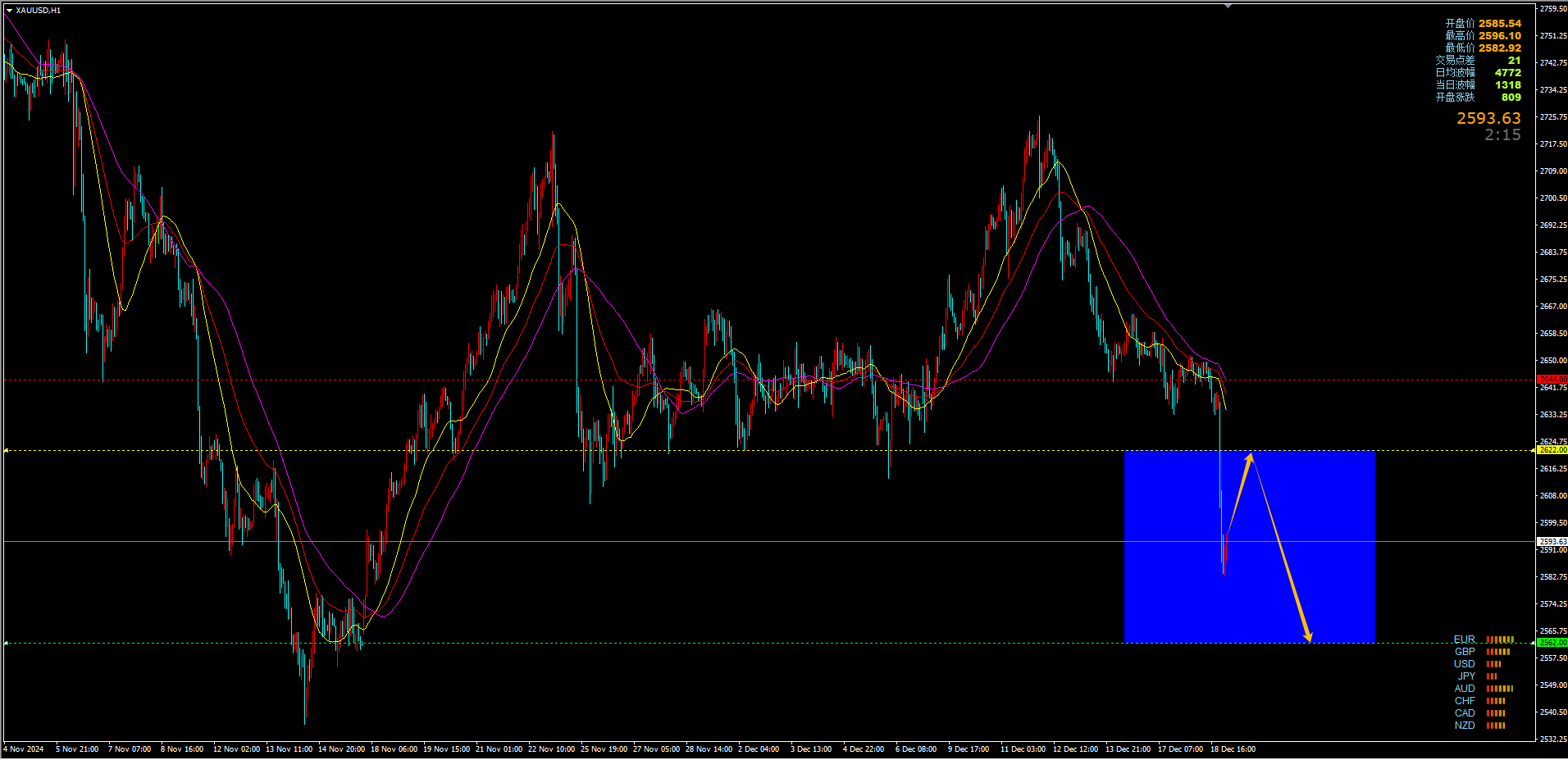Viewport: 1568px width, 760px height.
Task: Click the USD currency strength label
Action: 1465,664
